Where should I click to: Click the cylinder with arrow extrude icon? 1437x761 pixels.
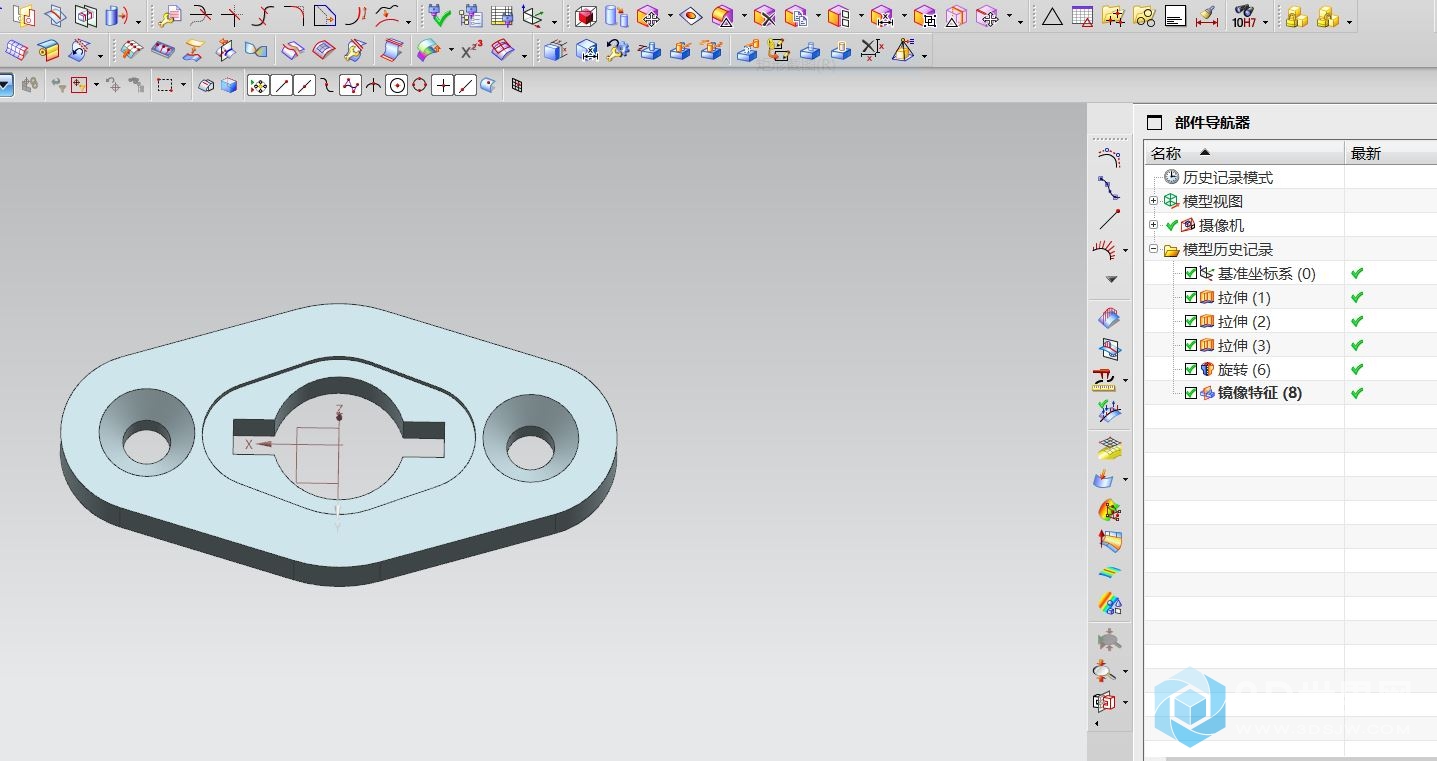(x=116, y=16)
